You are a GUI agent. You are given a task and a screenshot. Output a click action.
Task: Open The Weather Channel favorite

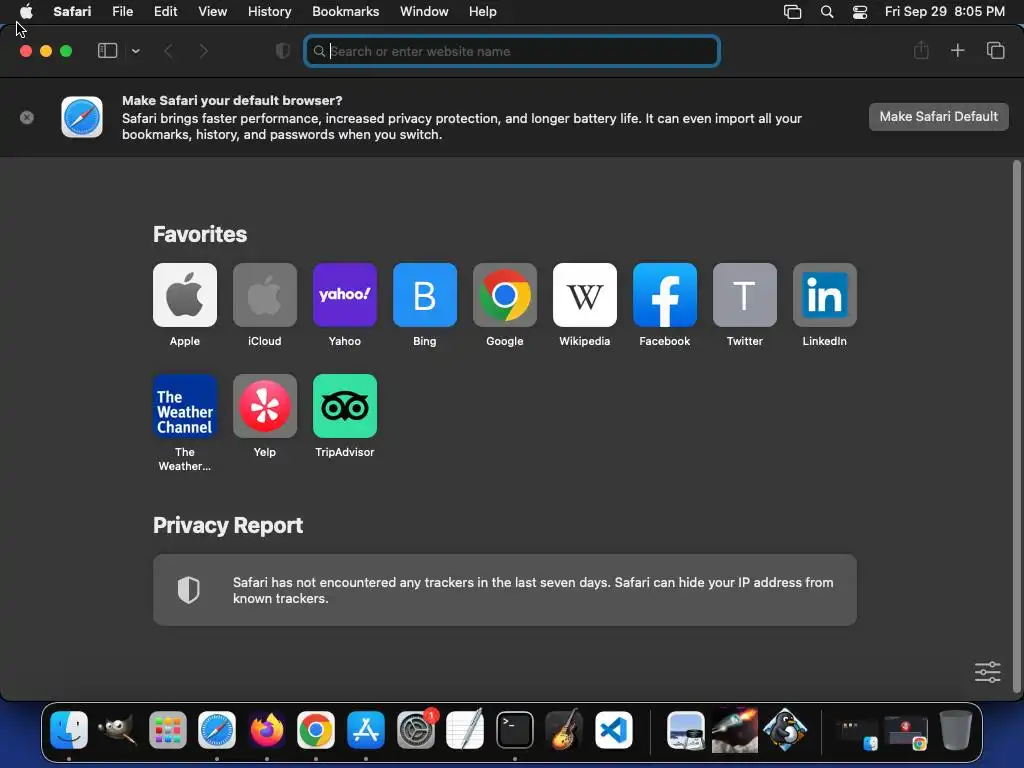[x=185, y=406]
